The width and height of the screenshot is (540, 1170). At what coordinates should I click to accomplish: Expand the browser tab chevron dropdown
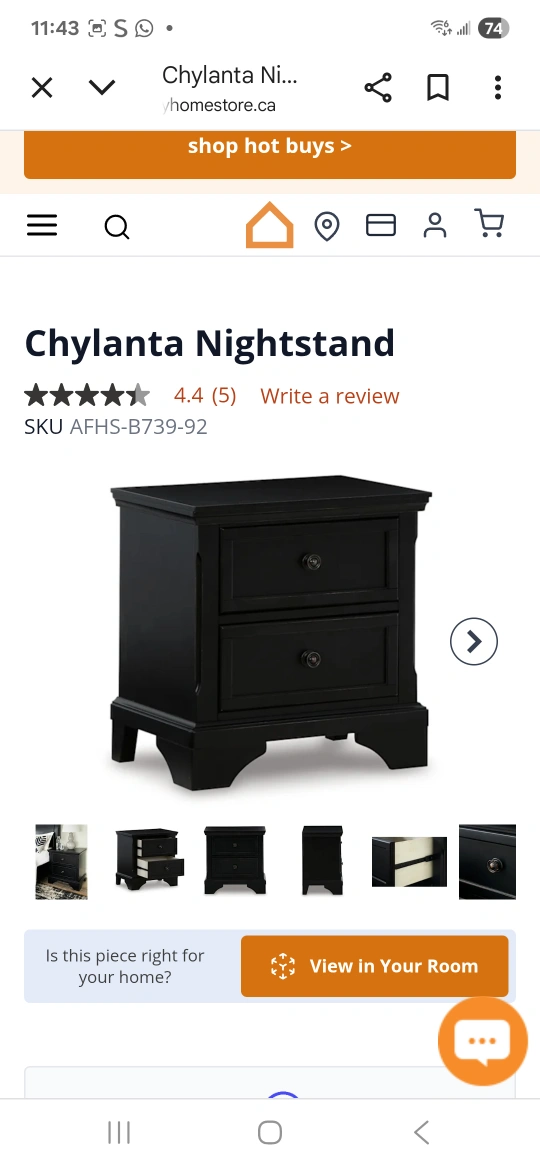[x=102, y=88]
